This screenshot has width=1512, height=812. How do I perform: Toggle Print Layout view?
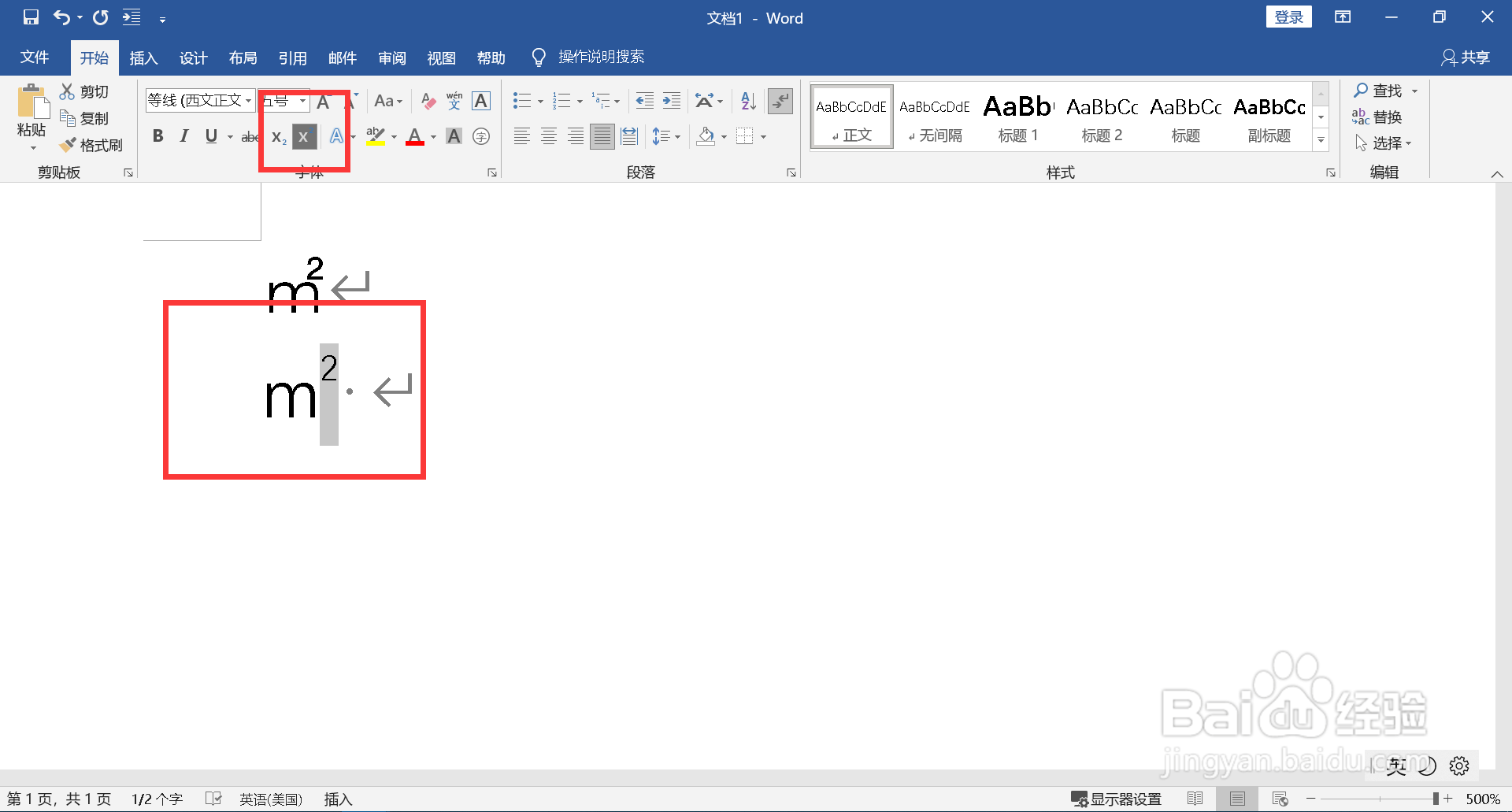pos(1237,799)
